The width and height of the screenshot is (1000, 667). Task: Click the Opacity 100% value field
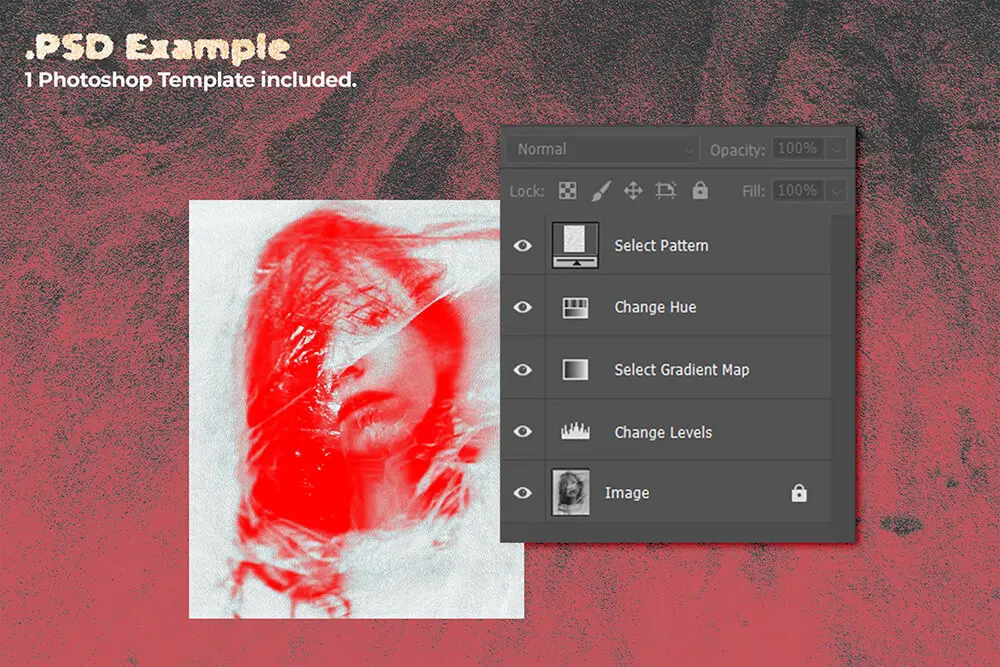pyautogui.click(x=797, y=149)
